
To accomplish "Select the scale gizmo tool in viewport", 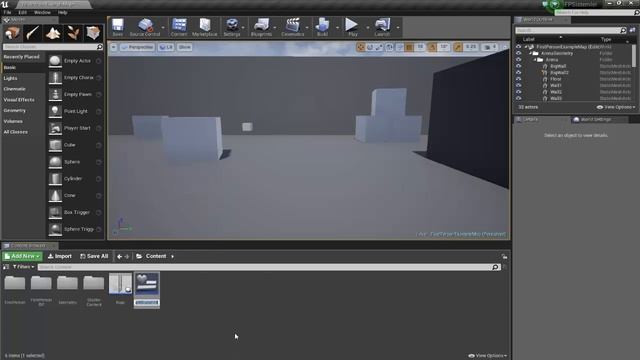I will [x=379, y=47].
